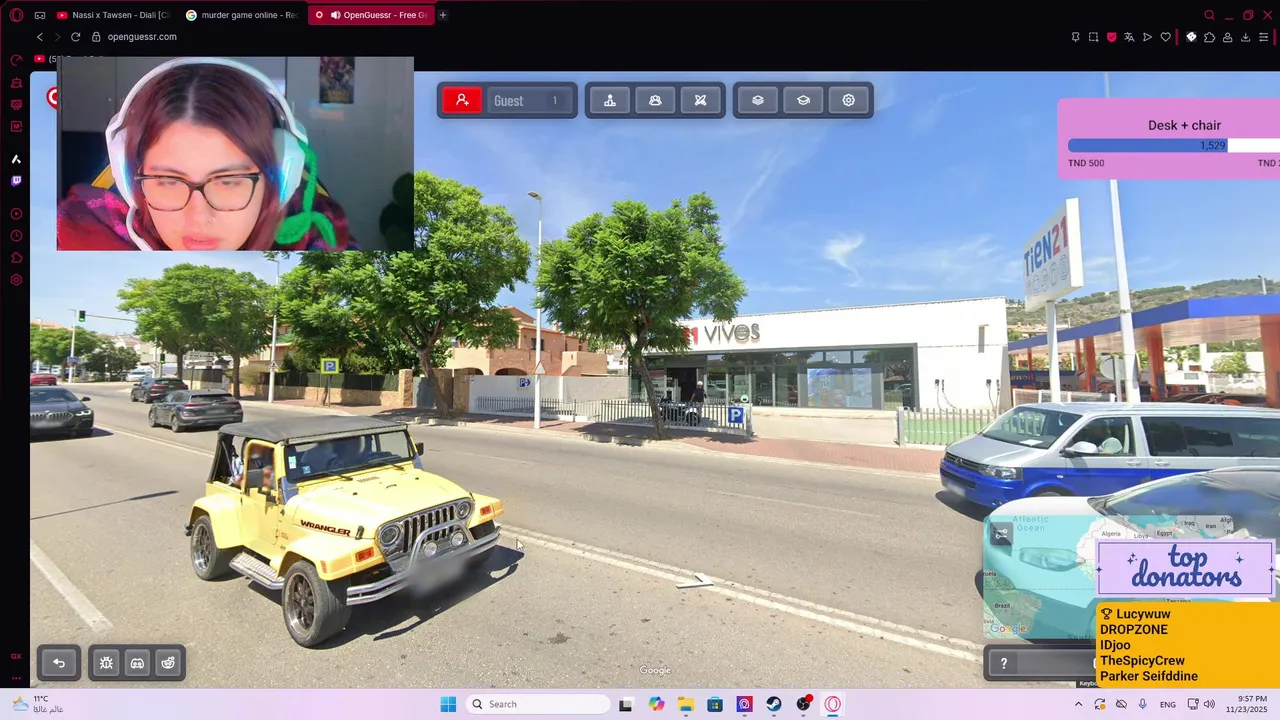Open Copilot from the taskbar
The height and width of the screenshot is (720, 1280).
pyautogui.click(x=656, y=704)
